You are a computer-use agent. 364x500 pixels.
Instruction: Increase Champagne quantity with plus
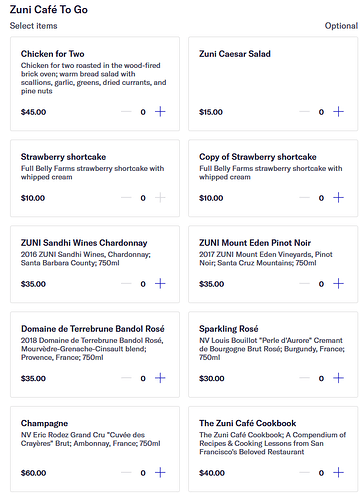[160, 472]
